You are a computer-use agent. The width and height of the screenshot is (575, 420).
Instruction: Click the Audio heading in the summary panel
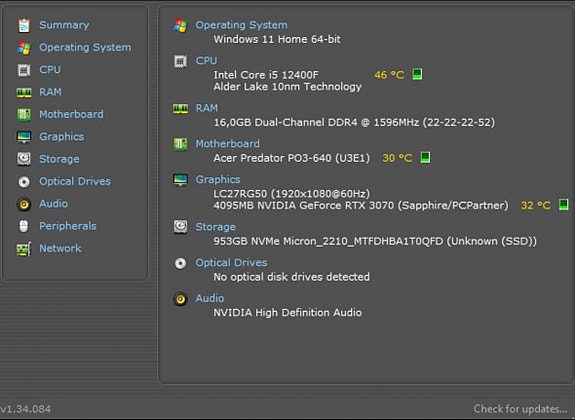(x=210, y=298)
